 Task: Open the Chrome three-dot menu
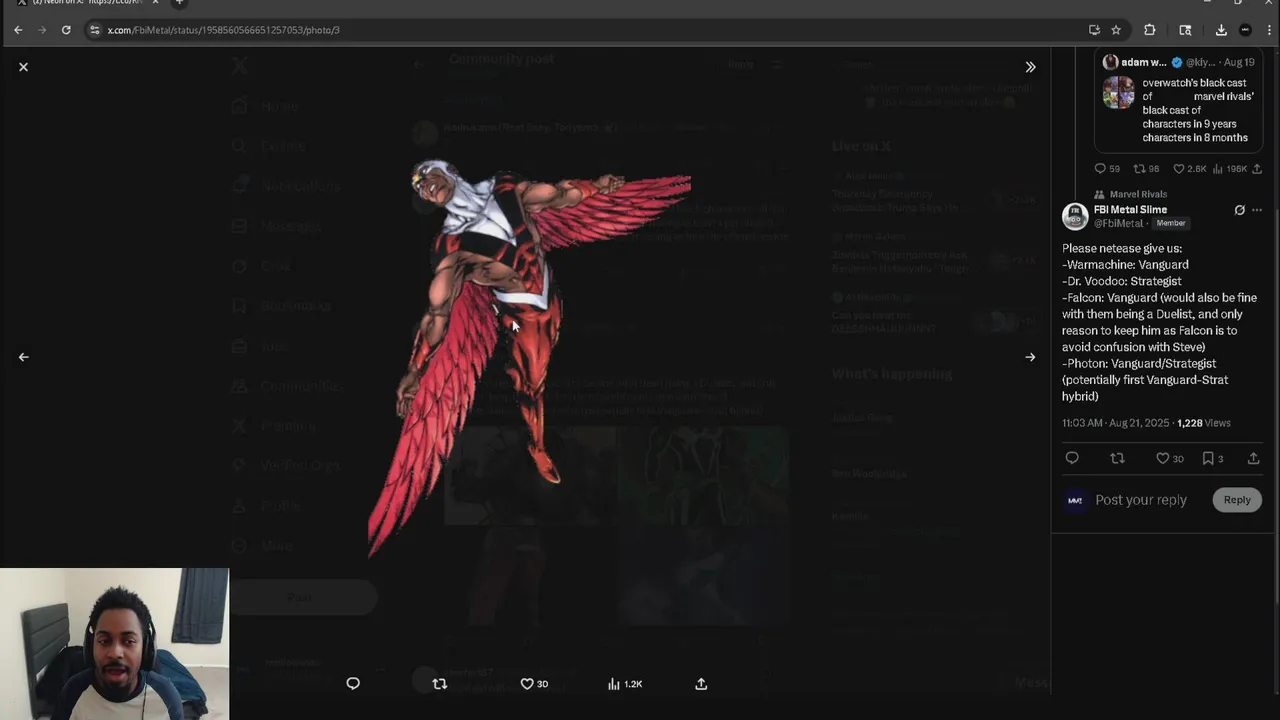pyautogui.click(x=1267, y=30)
